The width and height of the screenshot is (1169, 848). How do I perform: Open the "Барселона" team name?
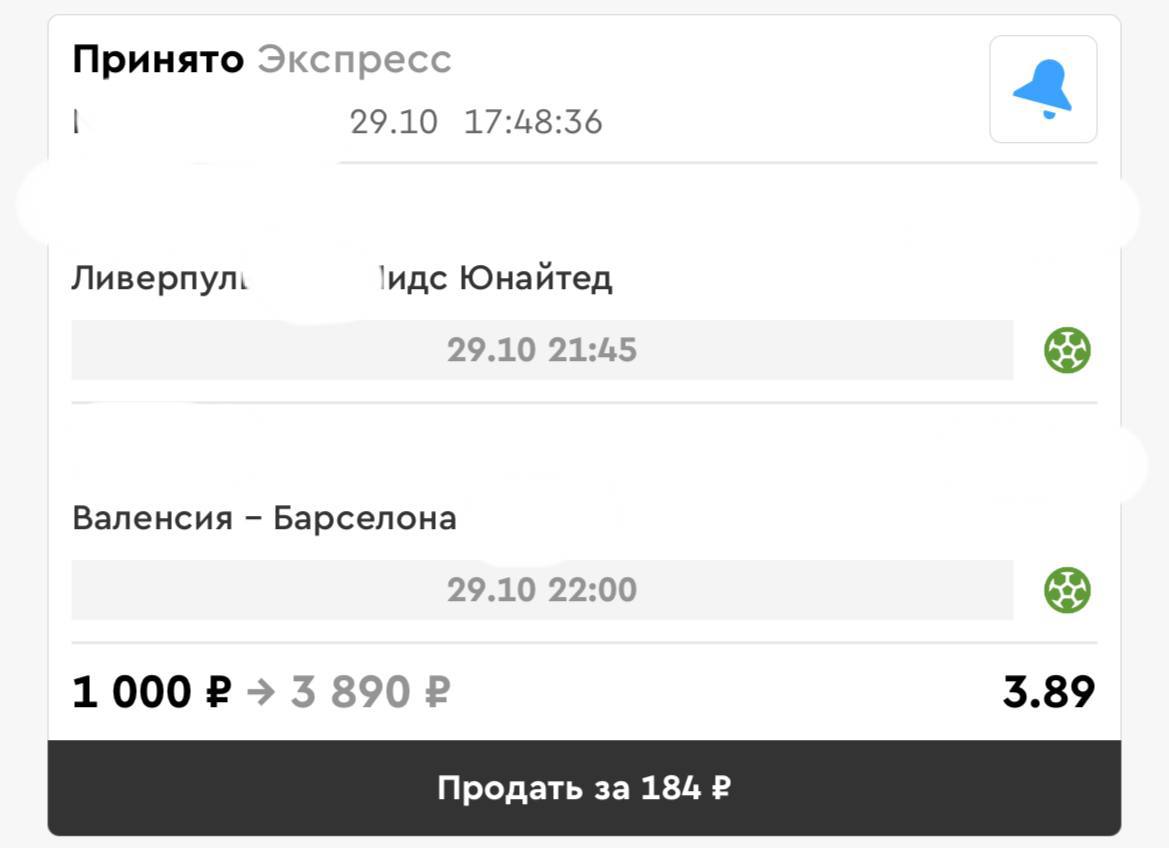[364, 519]
